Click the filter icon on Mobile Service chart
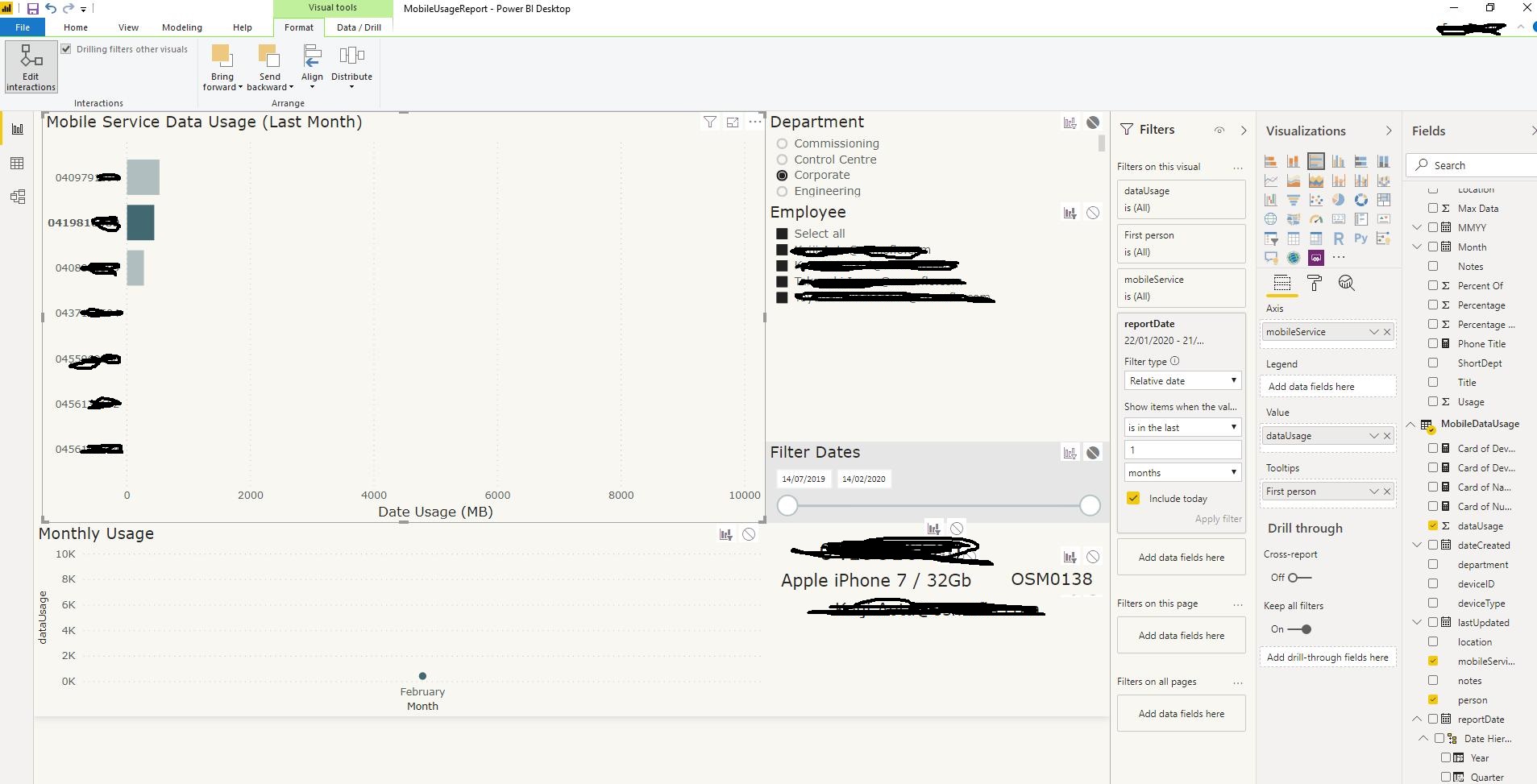The width and height of the screenshot is (1537, 784). [710, 122]
